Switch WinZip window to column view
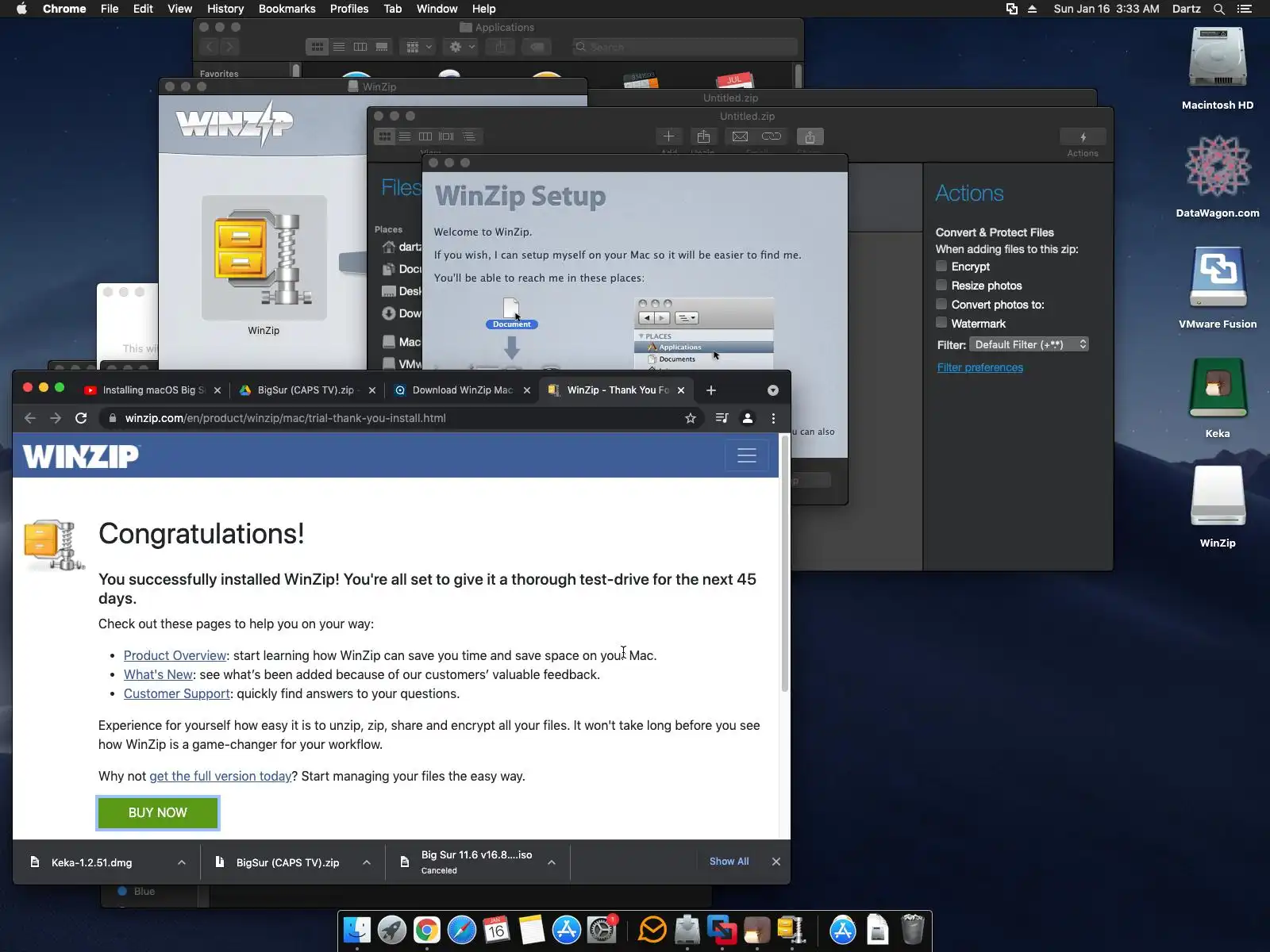1270x952 pixels. tap(425, 136)
